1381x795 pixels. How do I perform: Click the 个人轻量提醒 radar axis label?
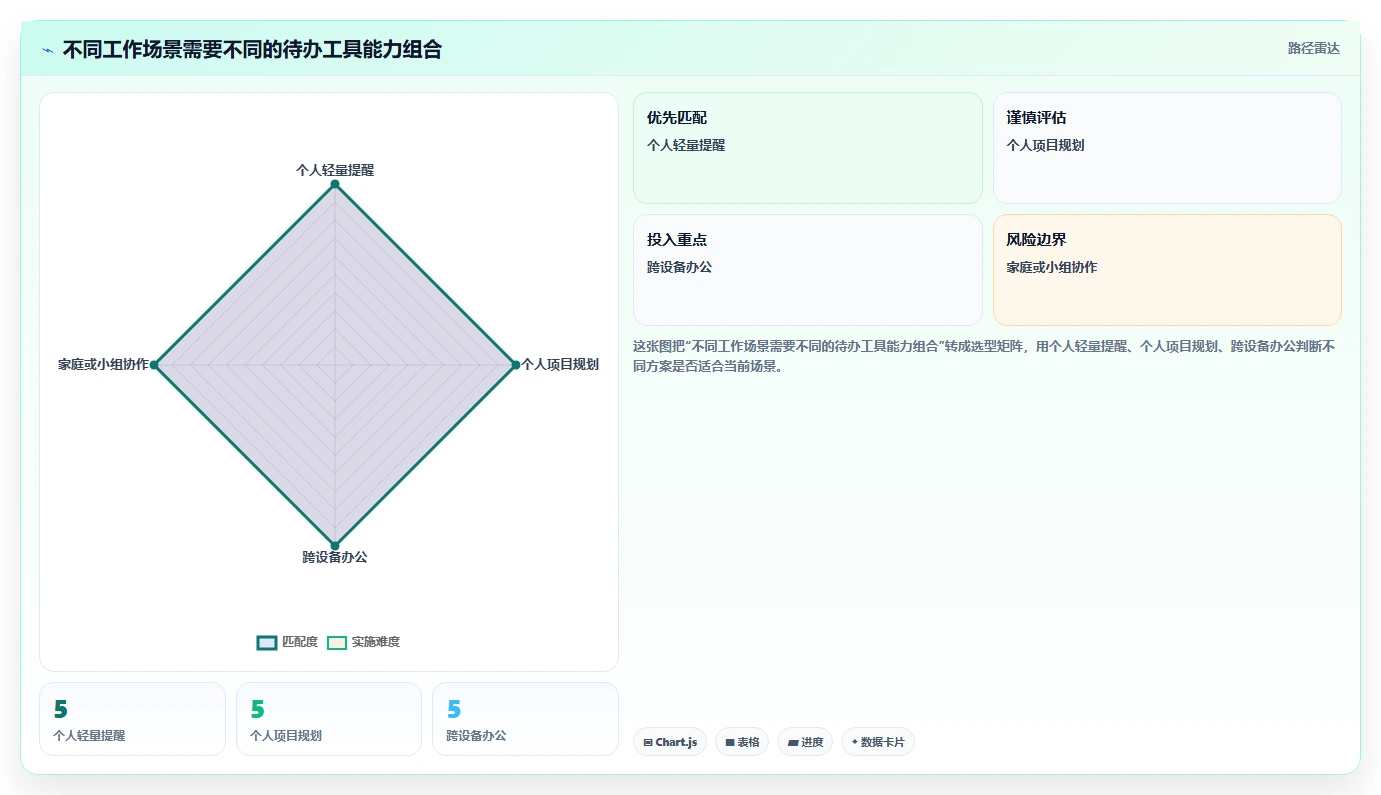click(x=335, y=170)
